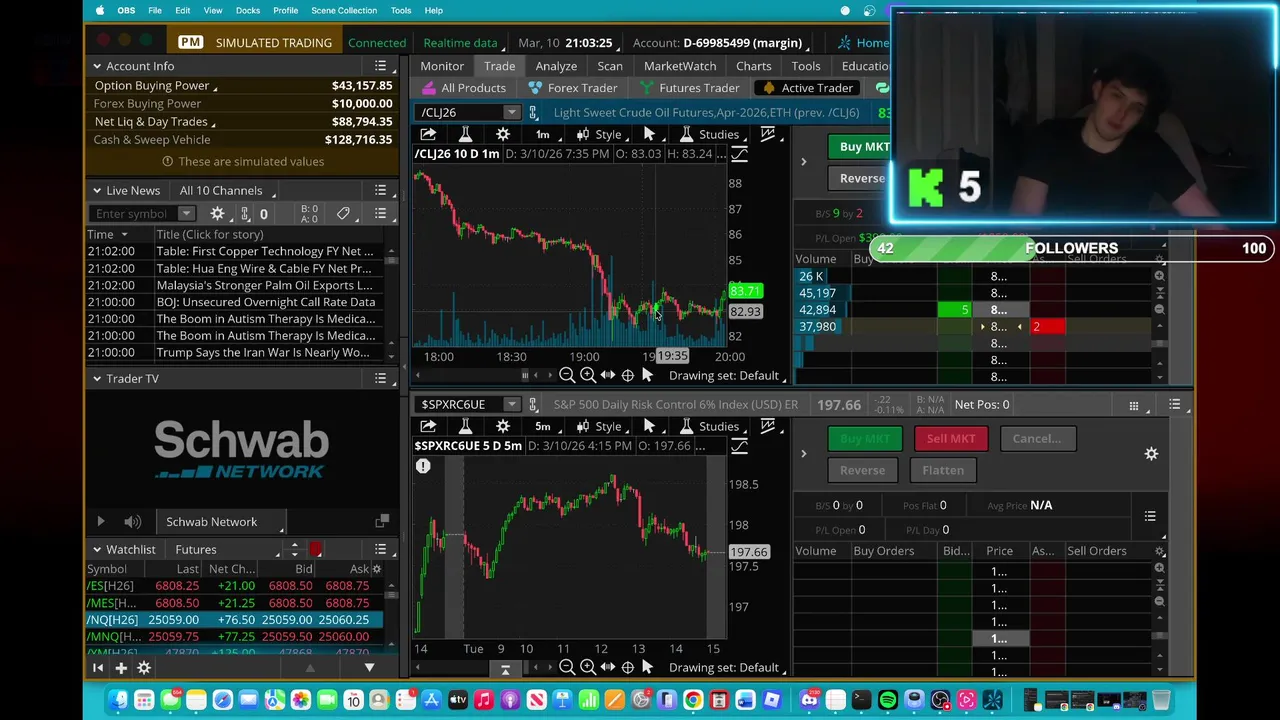Zoom out on the $SPXRC6UE chart
Viewport: 1280px width, 720px height.
[567, 667]
